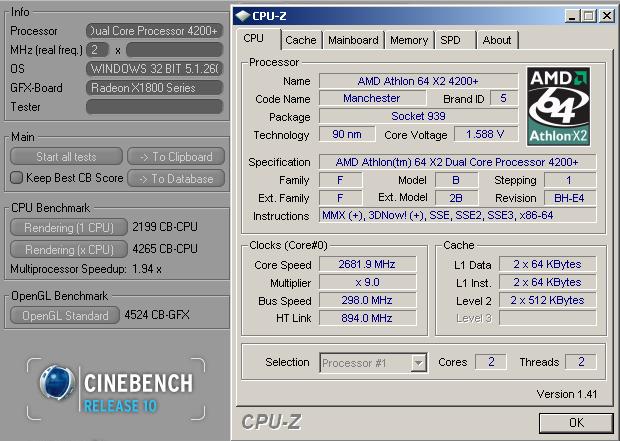Viewport: 620px width, 441px height.
Task: Switch to the CPU tab
Action: 253,38
